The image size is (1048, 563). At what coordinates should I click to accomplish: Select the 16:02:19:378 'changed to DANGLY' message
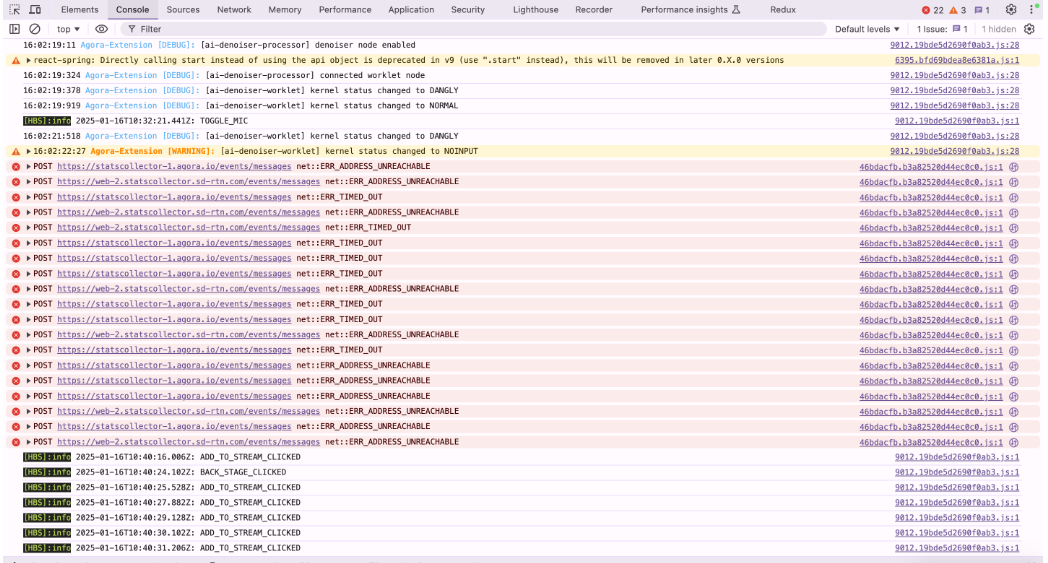point(332,90)
